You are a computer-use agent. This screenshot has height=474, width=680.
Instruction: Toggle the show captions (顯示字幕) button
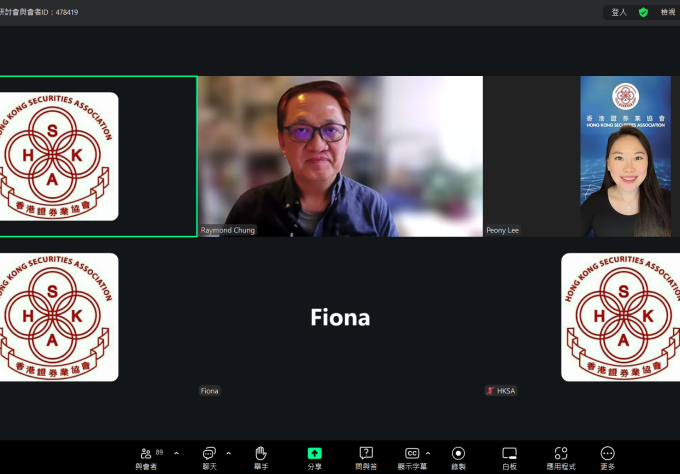point(411,456)
